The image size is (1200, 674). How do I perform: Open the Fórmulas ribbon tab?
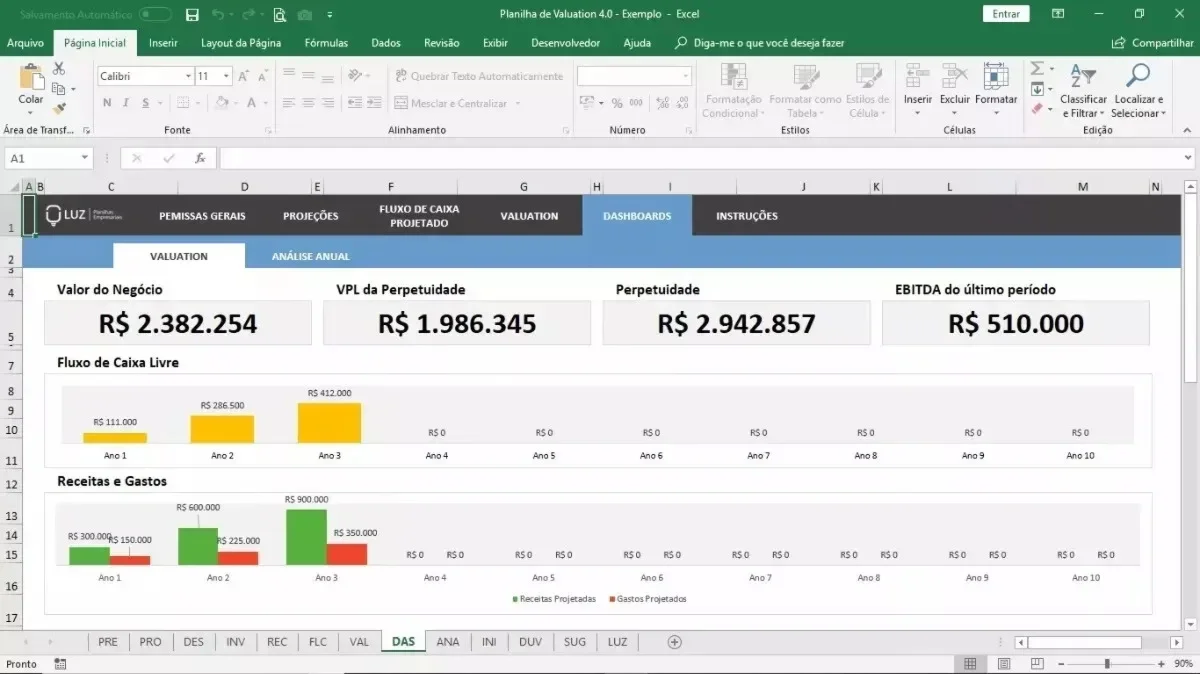pos(326,43)
